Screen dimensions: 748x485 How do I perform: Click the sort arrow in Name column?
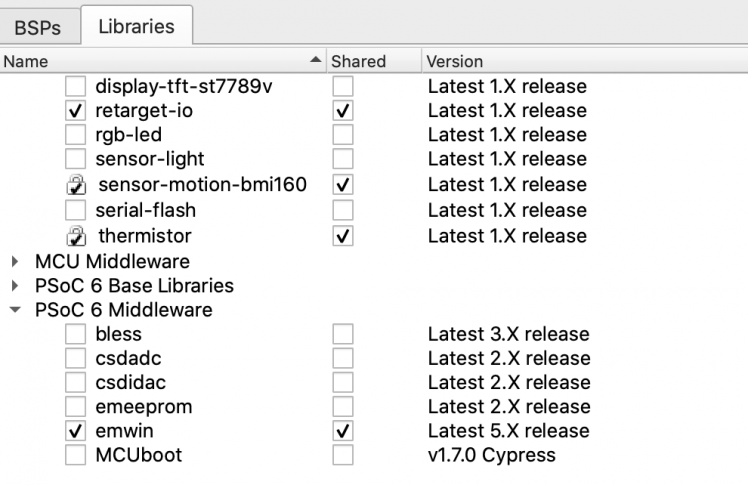[x=317, y=61]
